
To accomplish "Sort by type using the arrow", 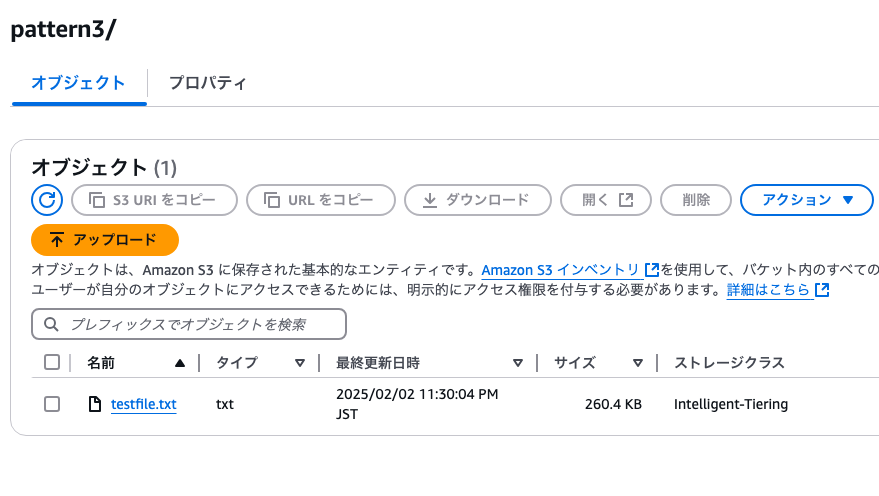I will click(x=300, y=363).
